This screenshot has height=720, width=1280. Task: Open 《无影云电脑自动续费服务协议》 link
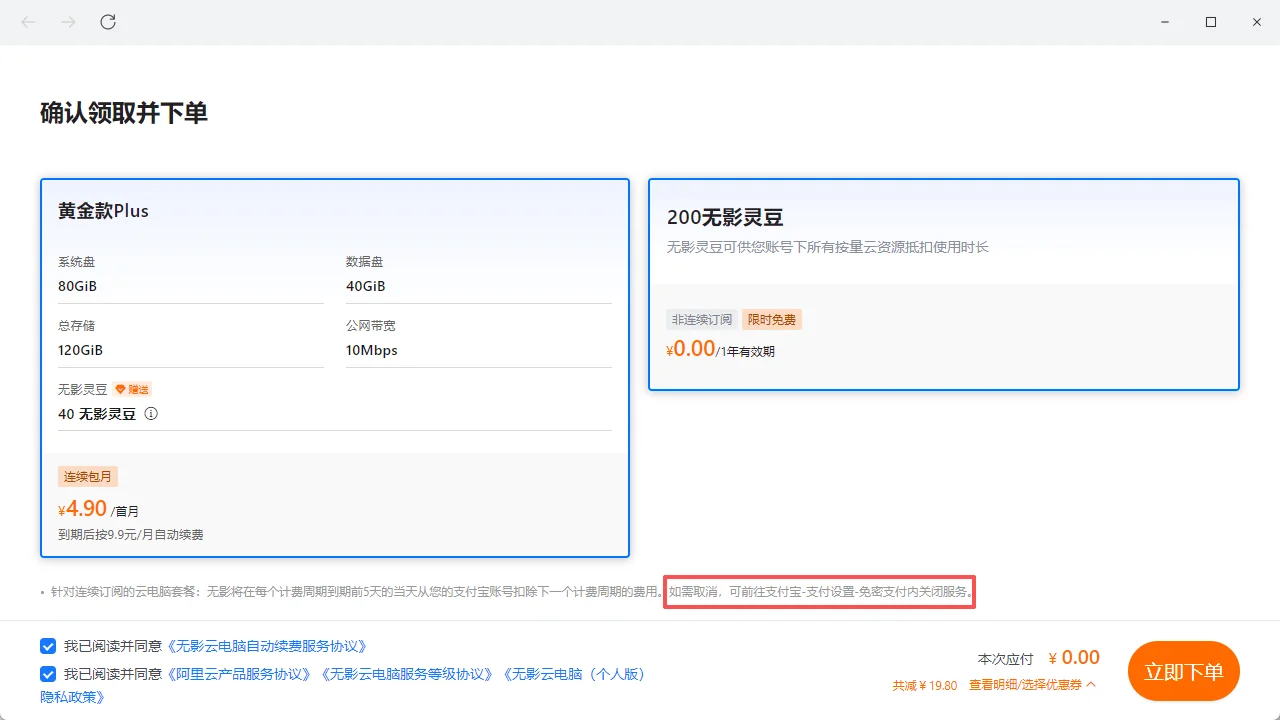pyautogui.click(x=267, y=646)
